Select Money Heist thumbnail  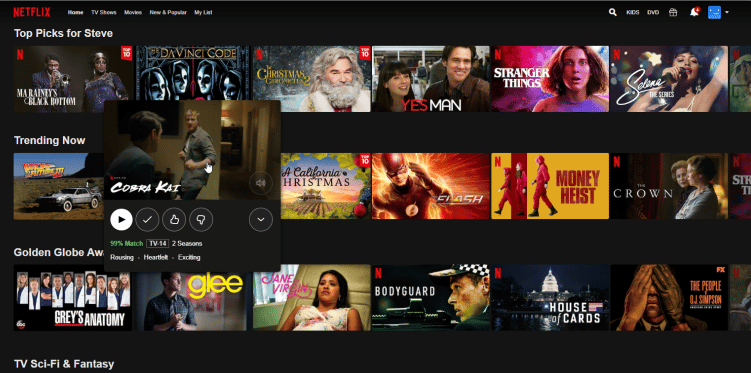click(550, 186)
